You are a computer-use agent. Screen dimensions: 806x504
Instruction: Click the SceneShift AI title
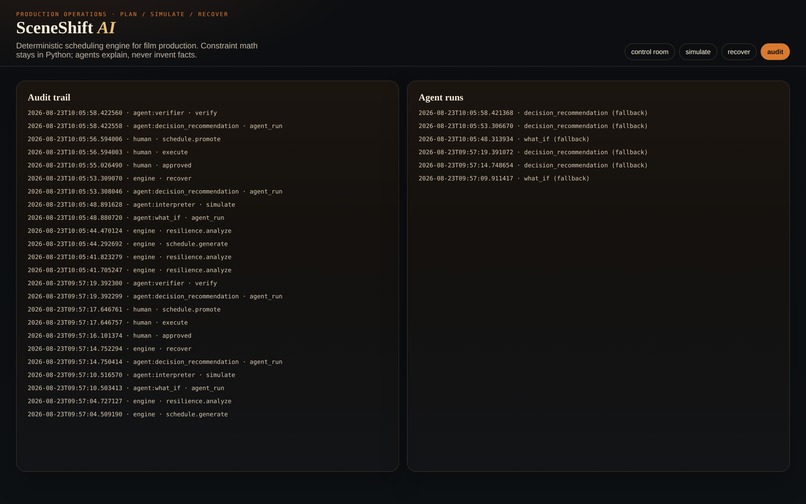tap(66, 28)
